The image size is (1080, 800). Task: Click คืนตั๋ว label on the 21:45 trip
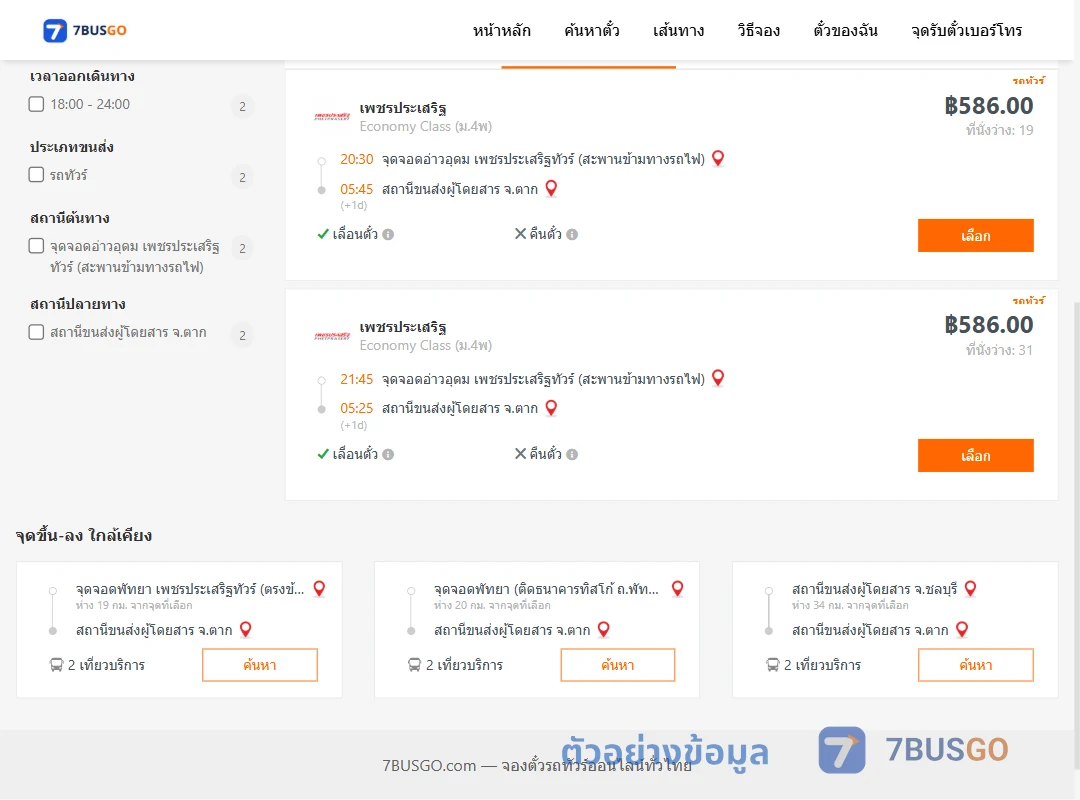546,454
